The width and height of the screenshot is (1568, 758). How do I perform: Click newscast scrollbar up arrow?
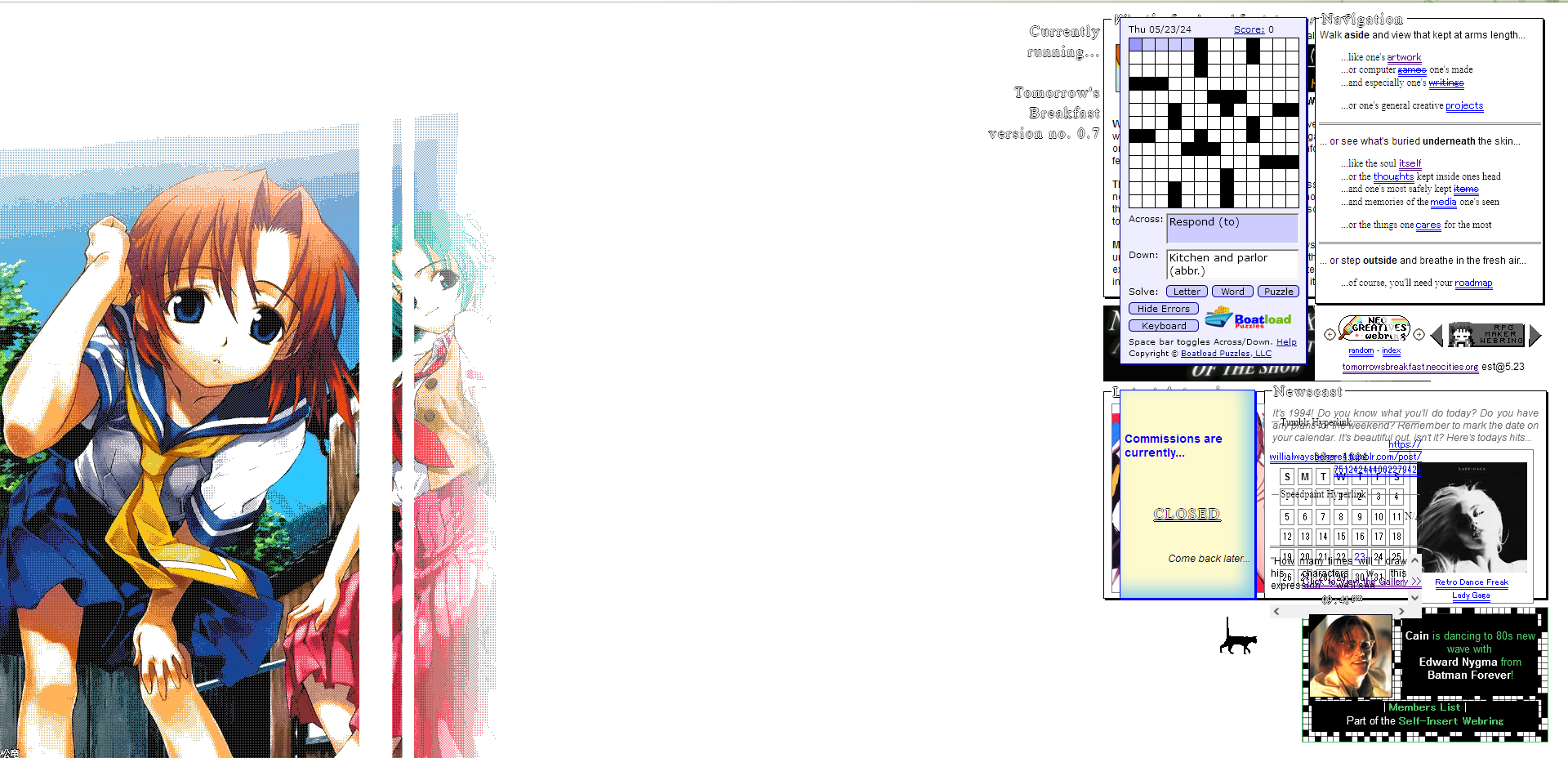click(1415, 561)
